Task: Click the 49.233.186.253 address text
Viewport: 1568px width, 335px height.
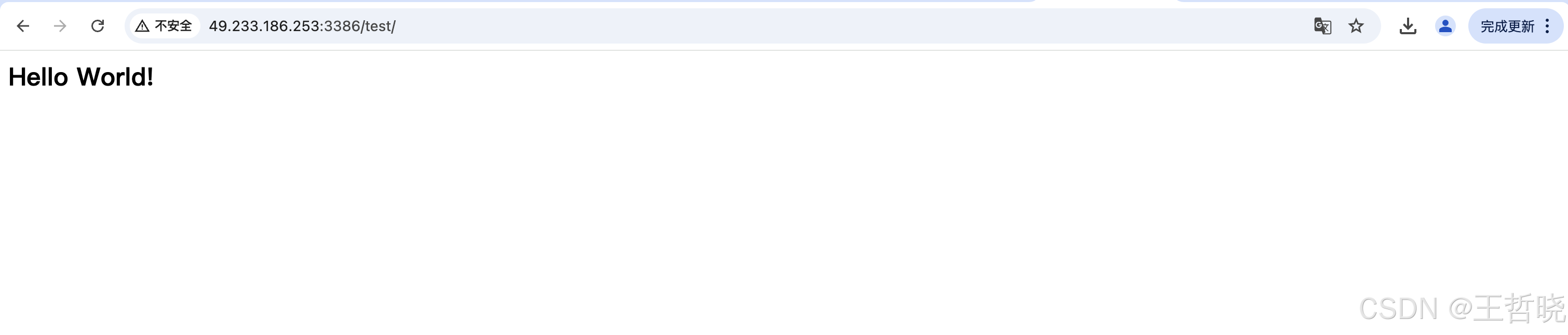Action: coord(265,26)
